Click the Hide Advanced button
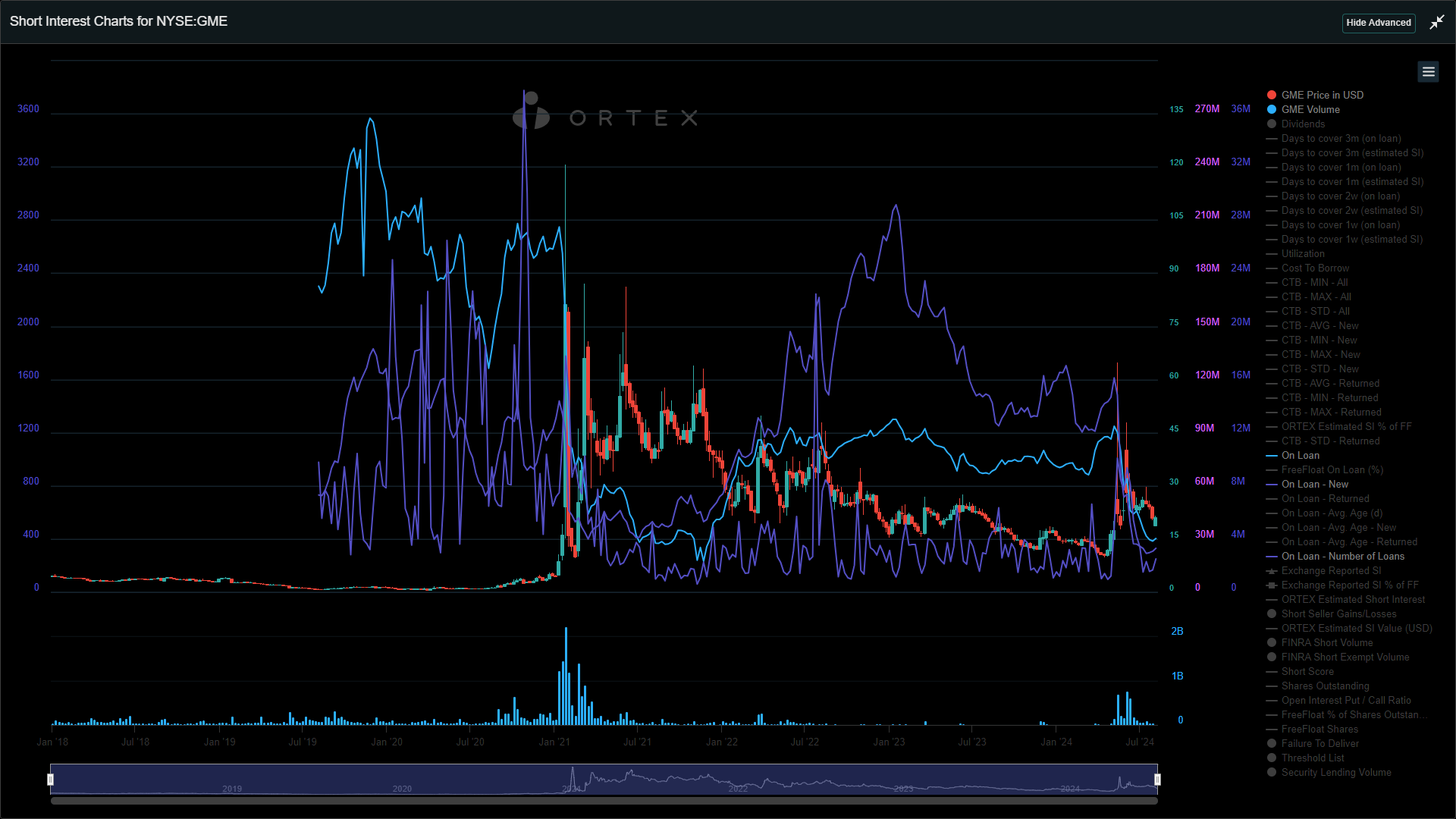The height and width of the screenshot is (819, 1456). click(1378, 23)
